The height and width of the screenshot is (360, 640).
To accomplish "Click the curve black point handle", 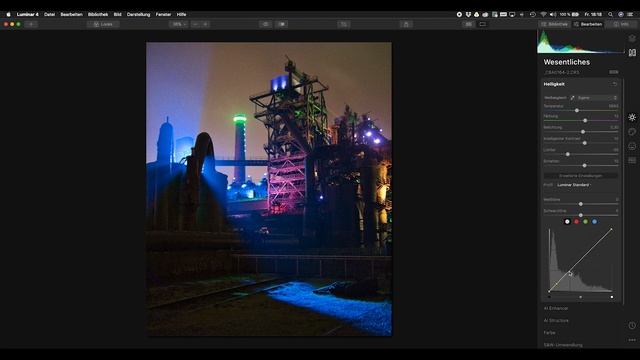I will [x=549, y=297].
